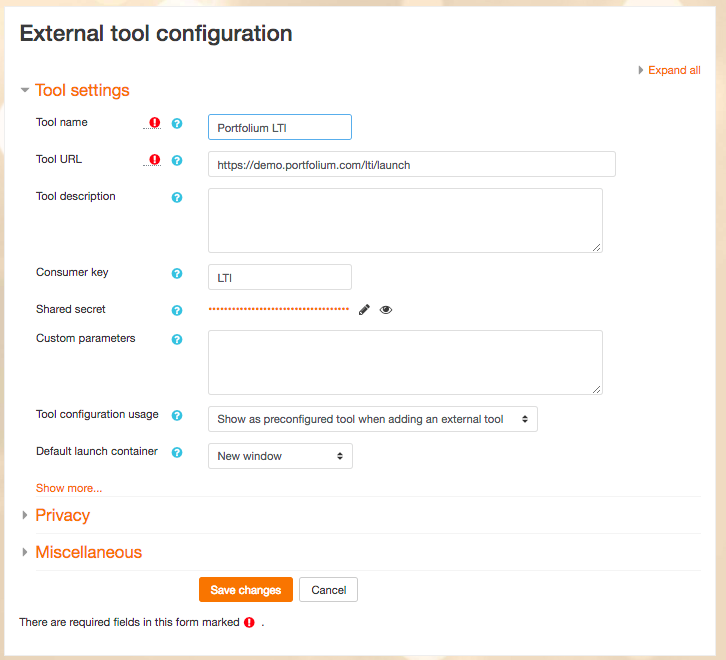Viewport: 726px width, 660px height.
Task: Focus the Consumer key input field
Action: click(x=280, y=277)
